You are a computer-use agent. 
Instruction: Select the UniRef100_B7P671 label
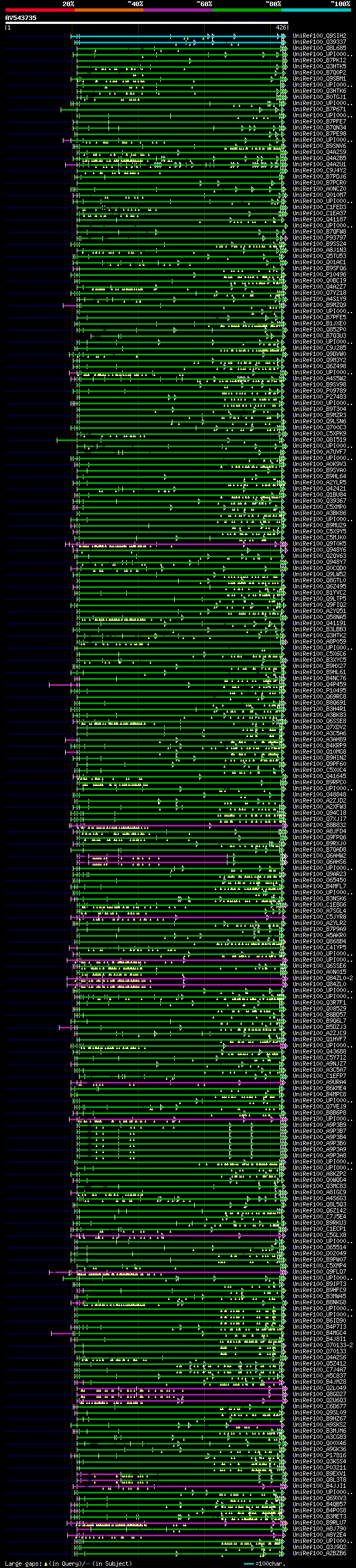click(319, 109)
